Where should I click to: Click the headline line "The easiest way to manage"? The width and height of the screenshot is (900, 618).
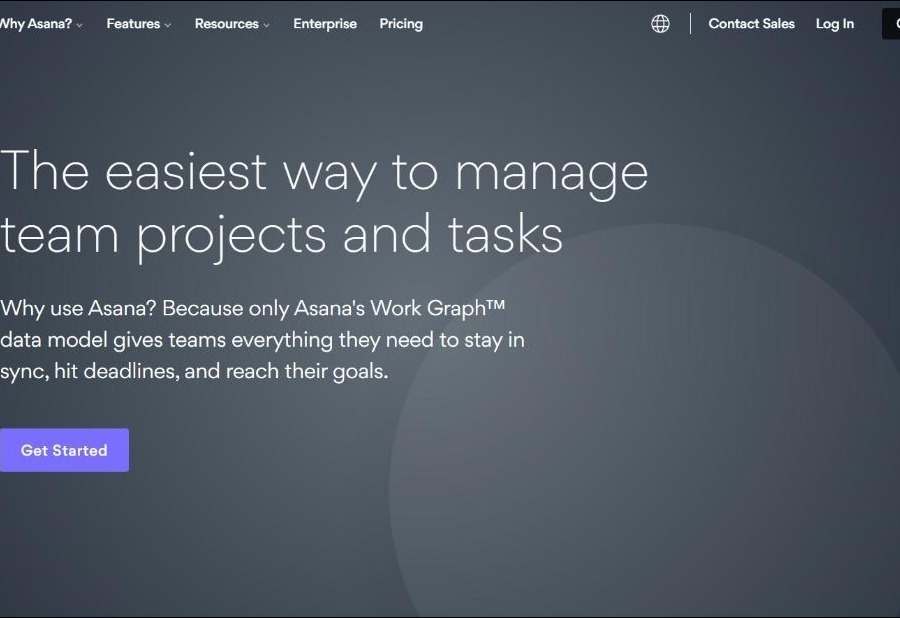[x=324, y=171]
